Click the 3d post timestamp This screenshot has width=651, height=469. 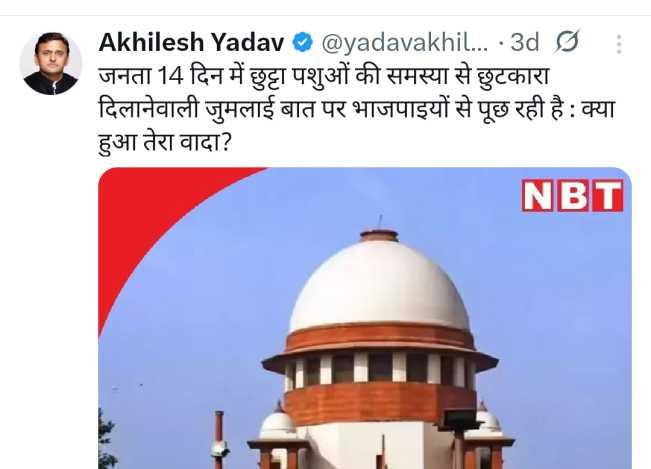[524, 42]
